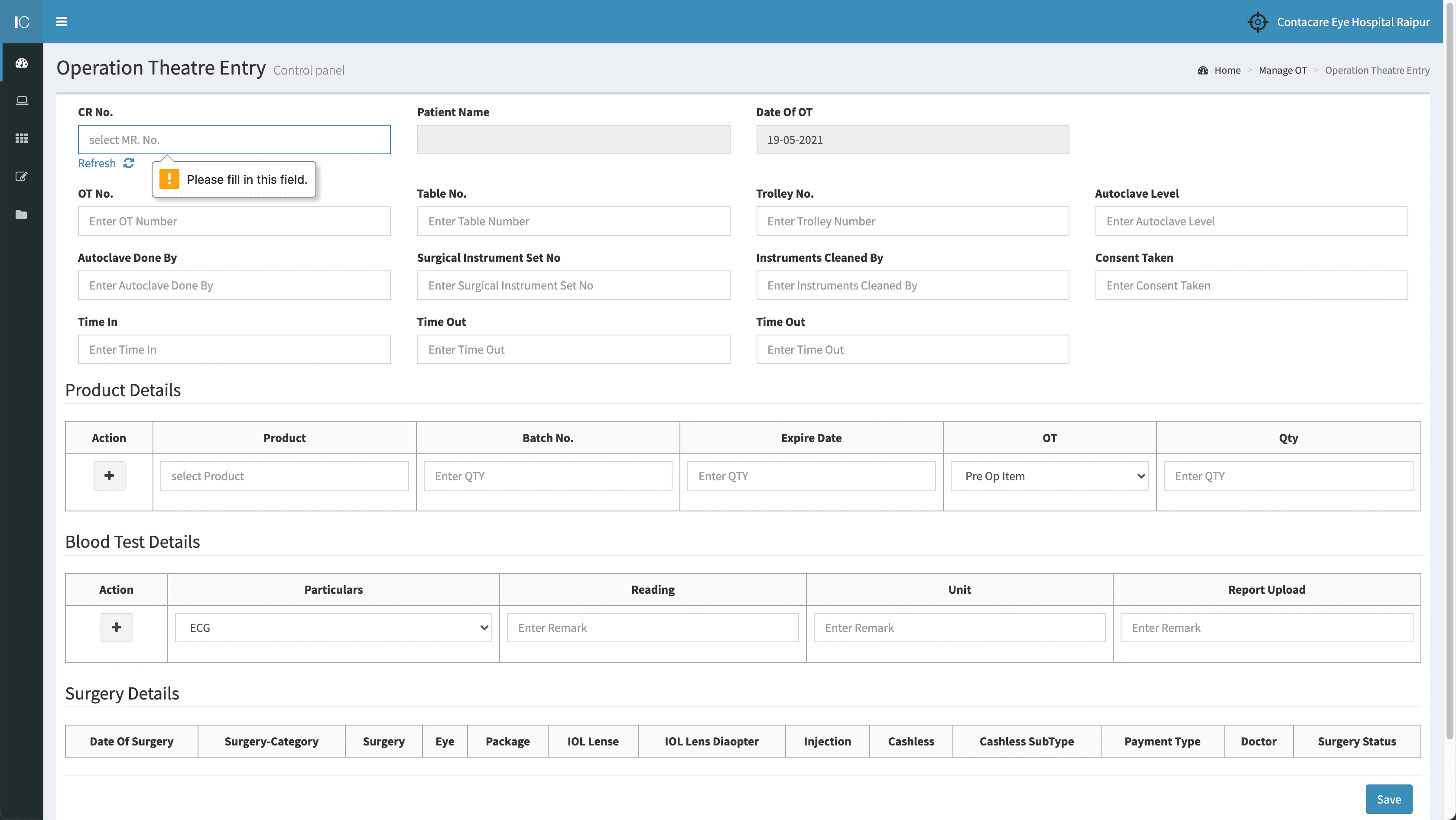The width and height of the screenshot is (1456, 820).
Task: Open the grid apps sidebar icon
Action: 22,138
